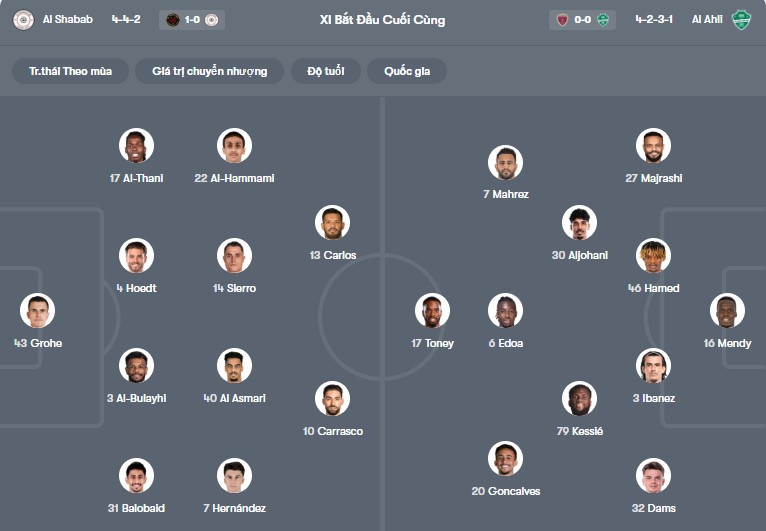Click Toney's player portrait
This screenshot has width=766, height=531.
click(432, 311)
